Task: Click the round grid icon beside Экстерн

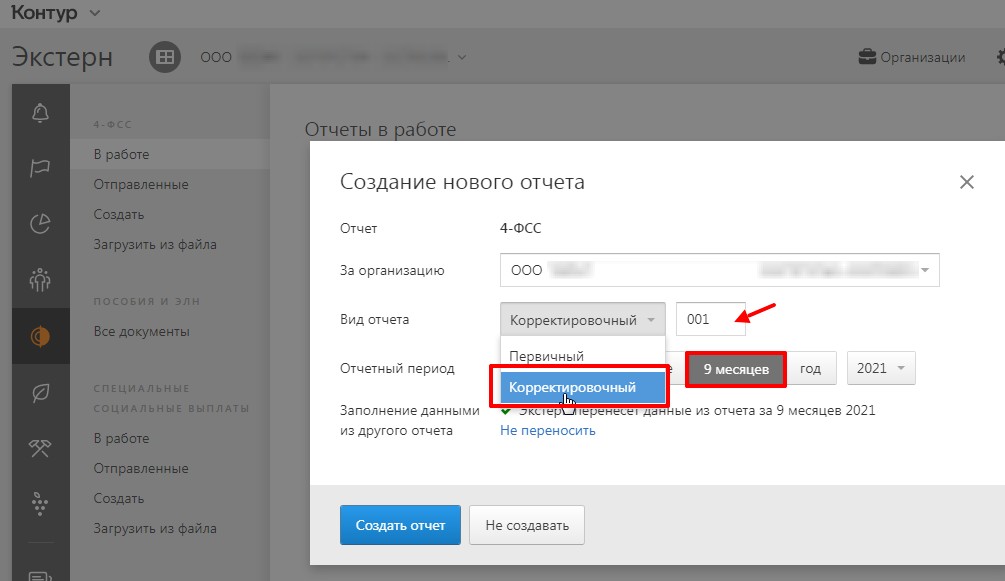Action: pyautogui.click(x=164, y=57)
